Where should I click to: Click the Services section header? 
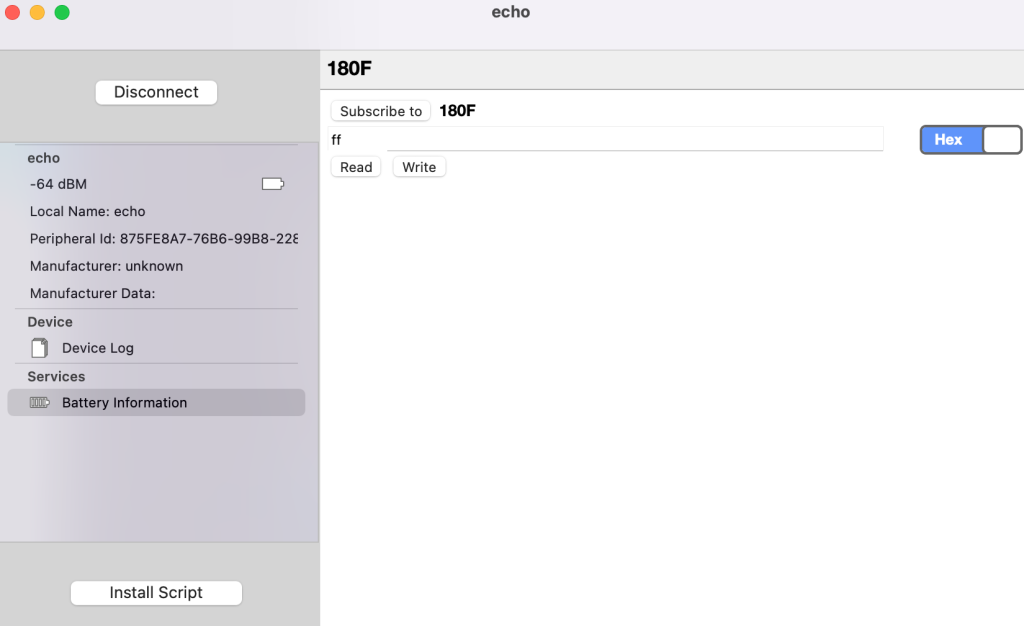56,377
